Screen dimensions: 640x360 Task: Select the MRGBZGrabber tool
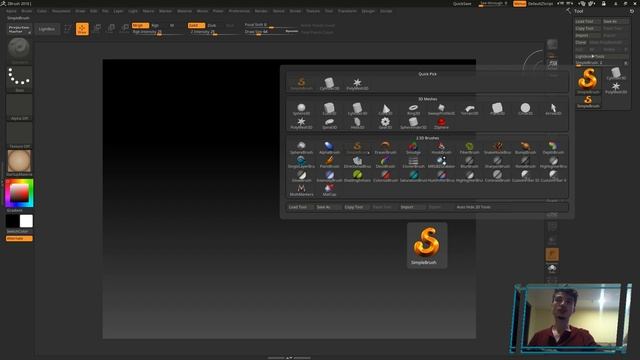(441, 162)
